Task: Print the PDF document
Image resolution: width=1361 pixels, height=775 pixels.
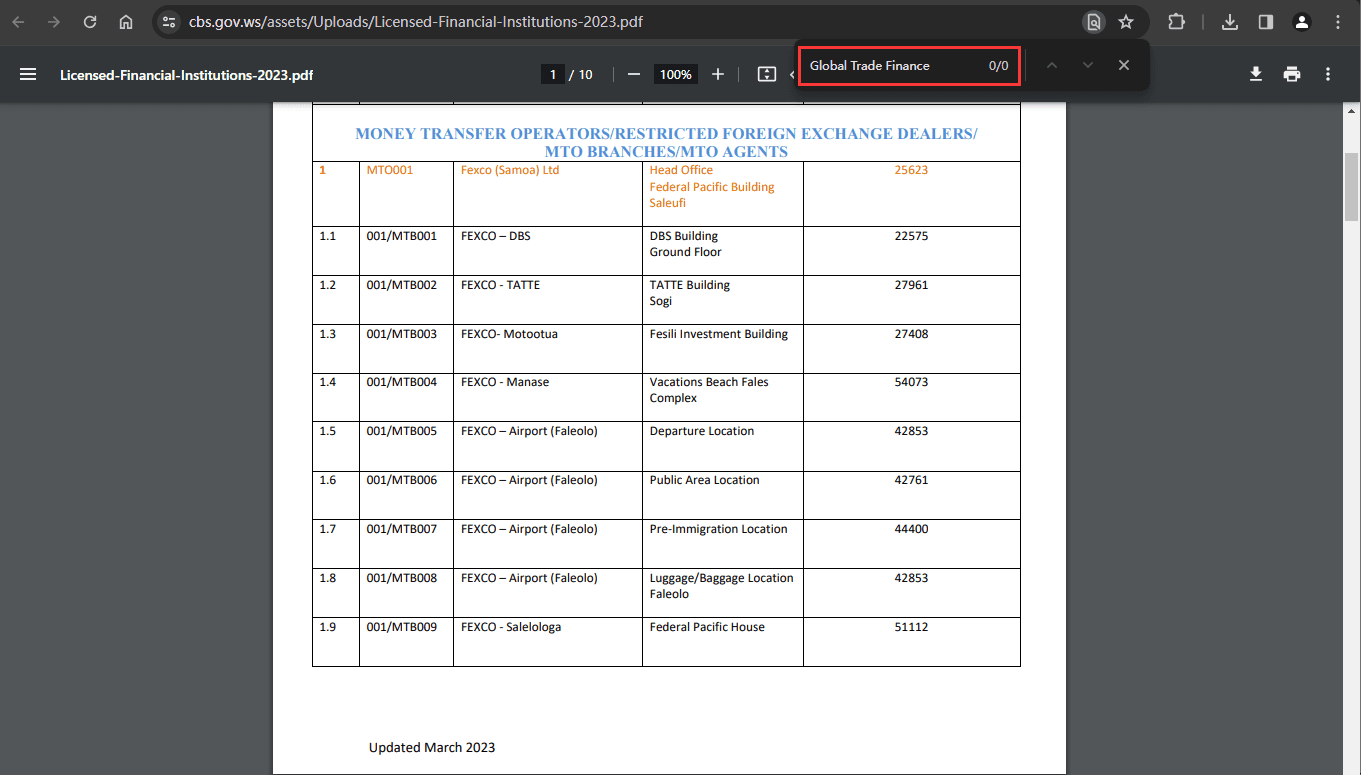Action: click(1292, 74)
